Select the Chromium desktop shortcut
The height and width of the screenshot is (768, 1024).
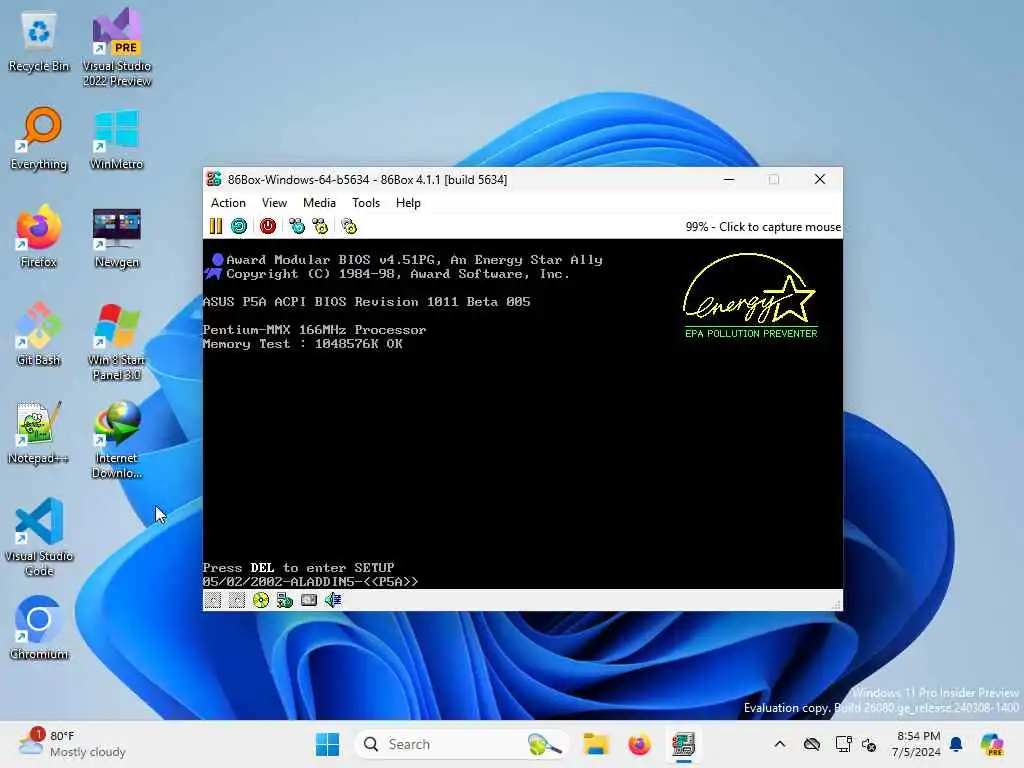coord(39,628)
